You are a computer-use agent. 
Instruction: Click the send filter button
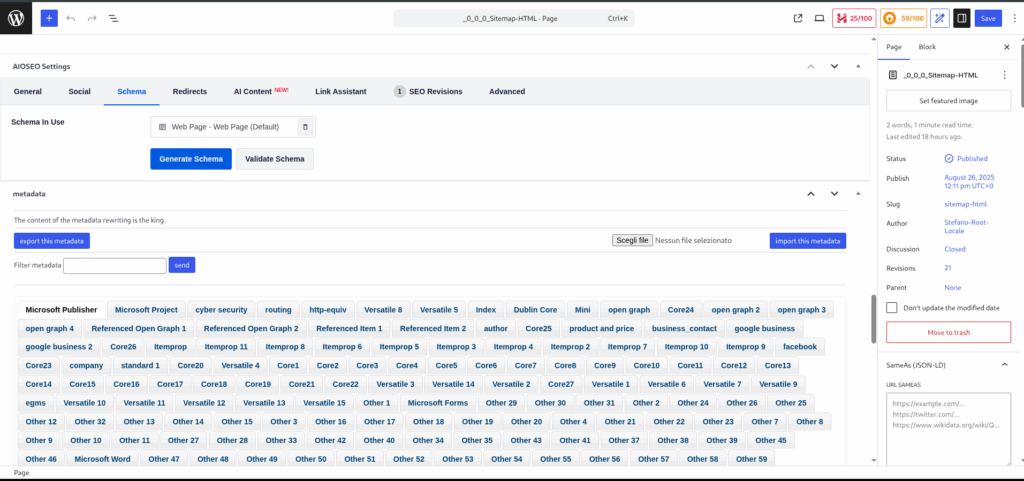182,265
